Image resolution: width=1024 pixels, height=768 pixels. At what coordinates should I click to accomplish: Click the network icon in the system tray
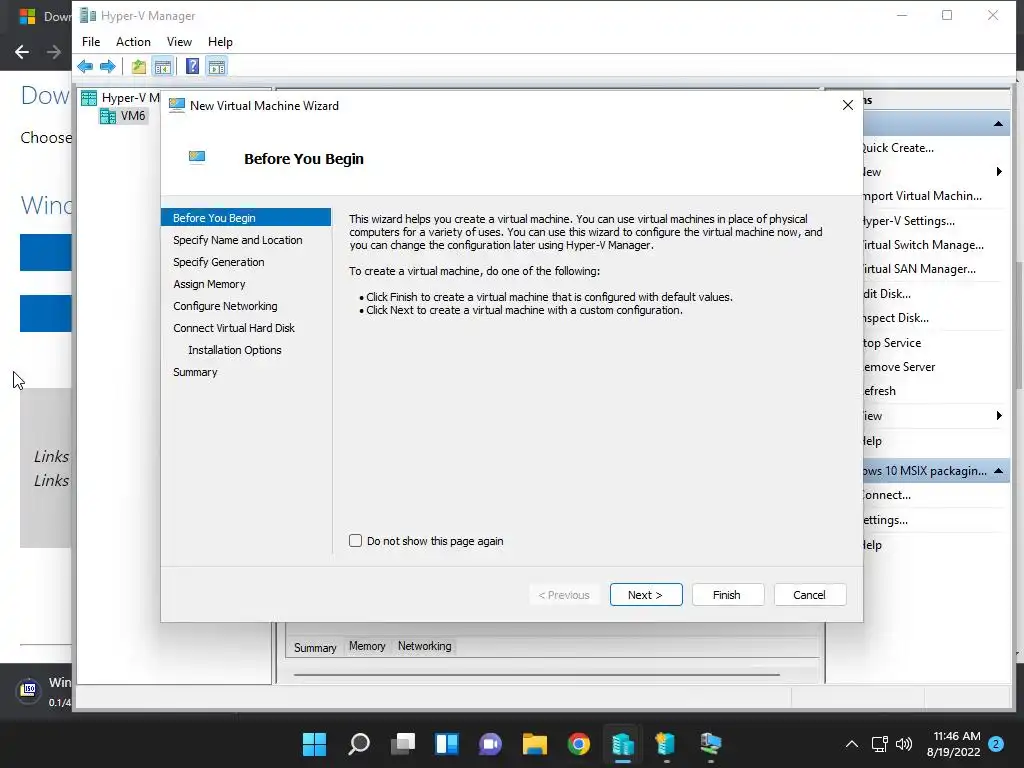click(880, 744)
